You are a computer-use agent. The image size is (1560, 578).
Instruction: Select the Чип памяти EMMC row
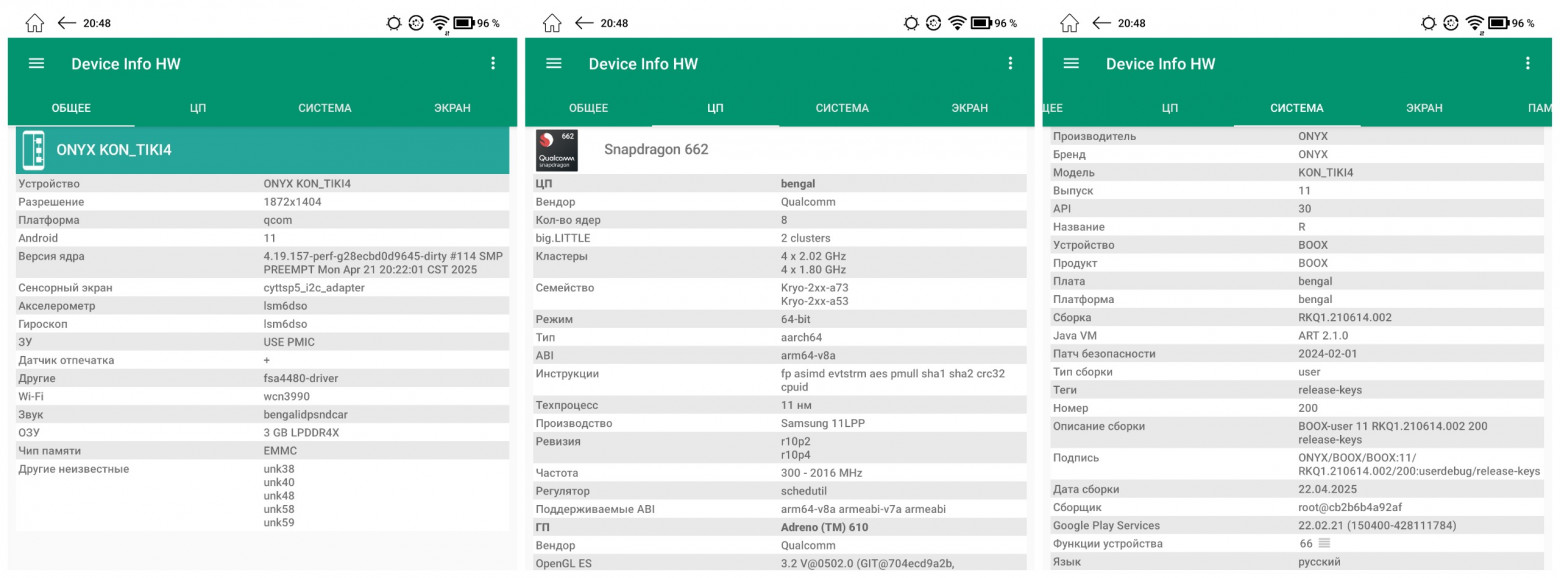pyautogui.click(x=262, y=451)
